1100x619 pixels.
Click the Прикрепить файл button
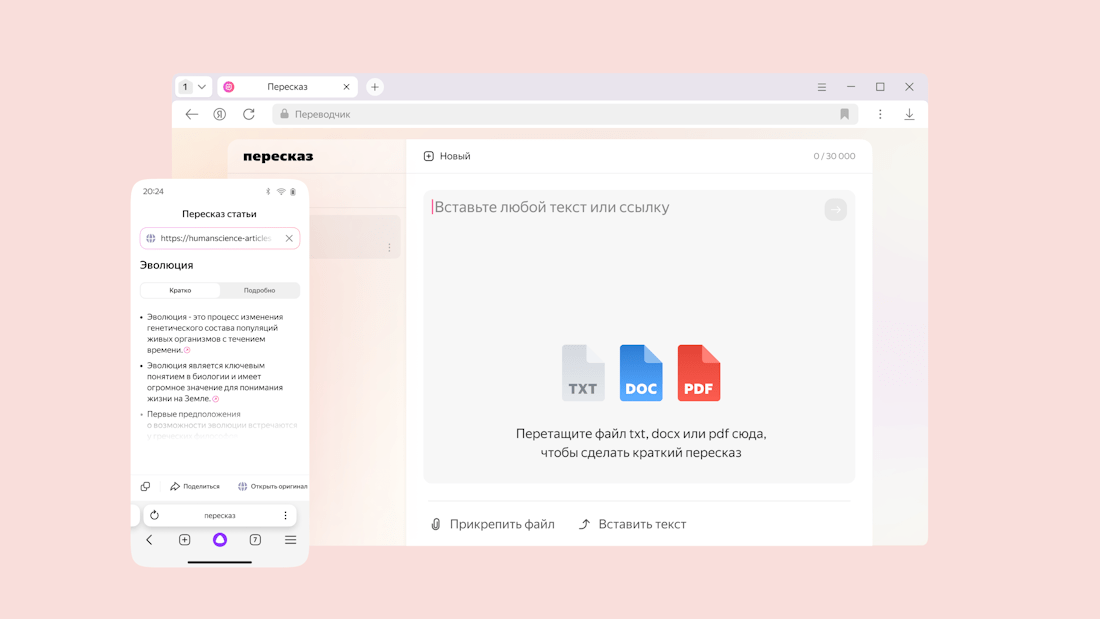point(492,524)
